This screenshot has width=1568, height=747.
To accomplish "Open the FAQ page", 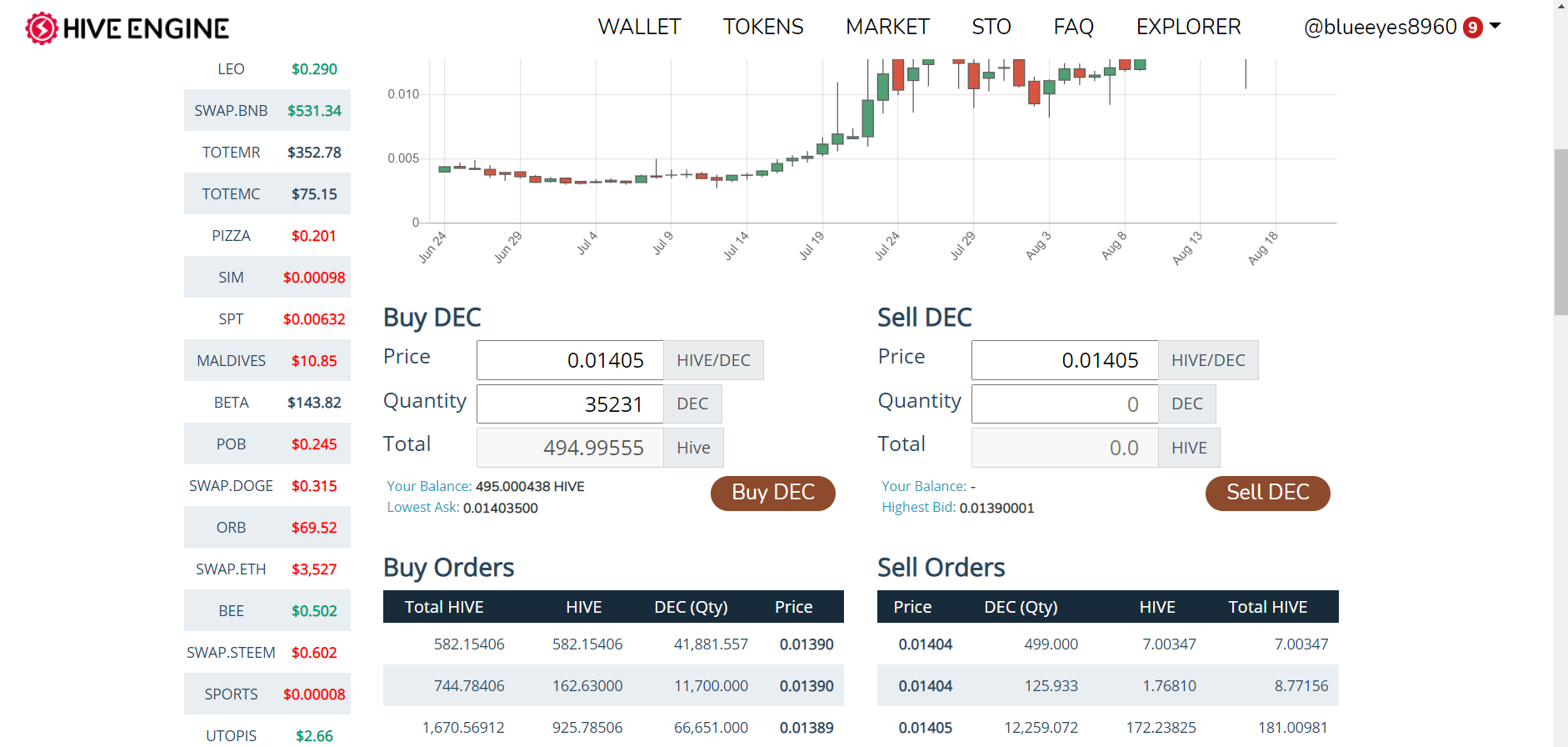I will click(1073, 27).
